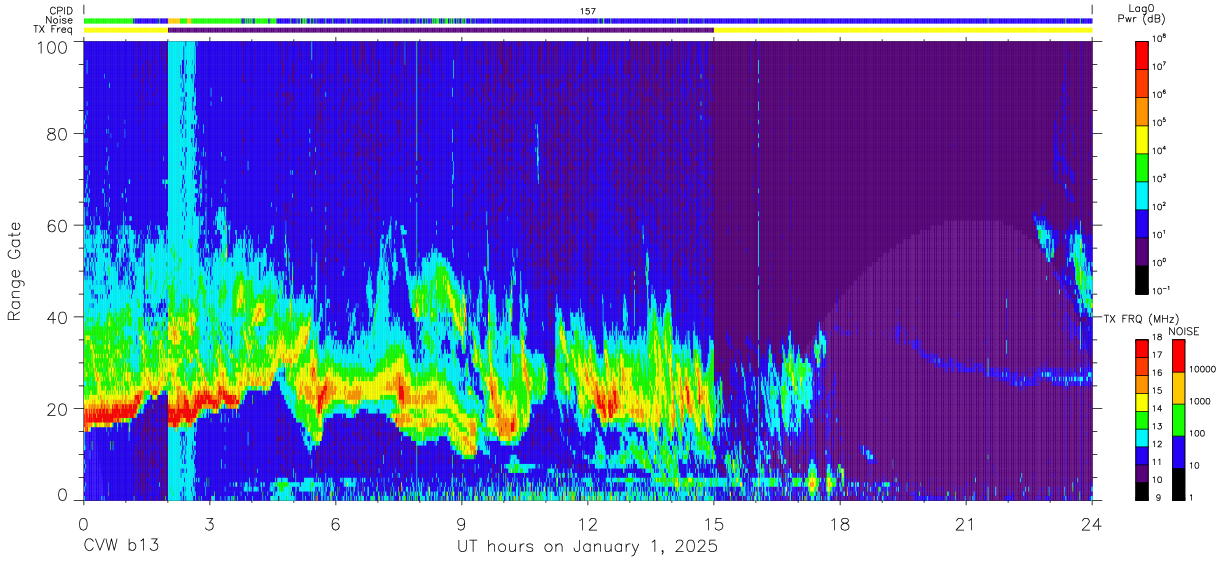Viewport: 1228px width, 567px height.
Task: Click the 'Range Gate' y-axis title
Action: pyautogui.click(x=15, y=270)
